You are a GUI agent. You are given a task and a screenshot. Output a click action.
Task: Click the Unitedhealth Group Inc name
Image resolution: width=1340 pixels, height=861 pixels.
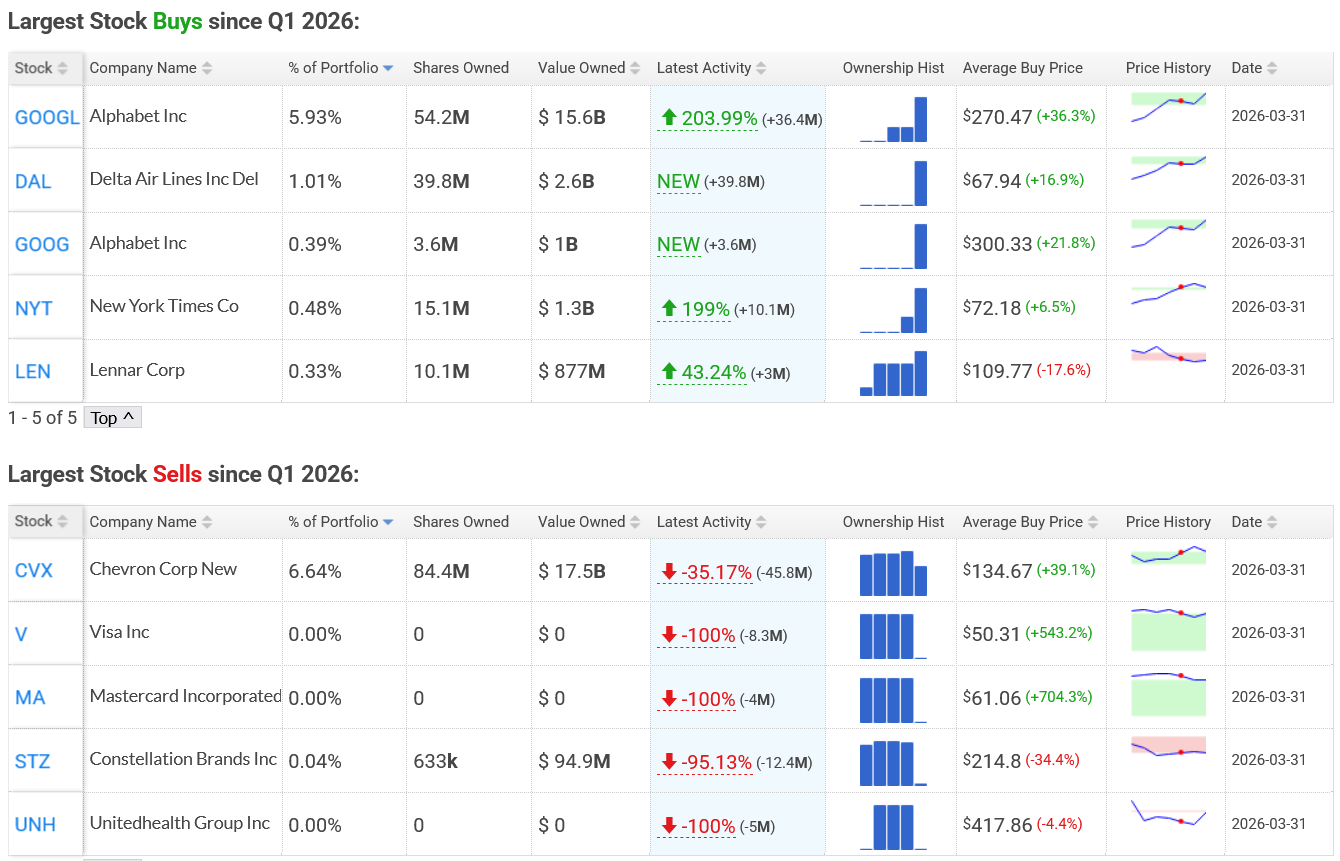(180, 823)
